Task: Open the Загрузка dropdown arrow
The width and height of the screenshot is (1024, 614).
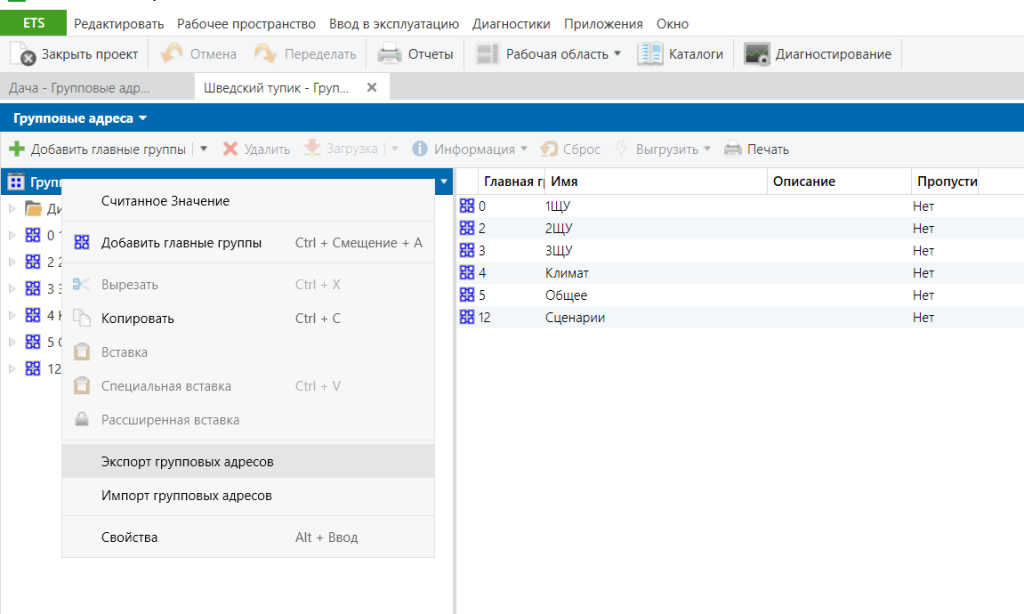Action: tap(394, 149)
